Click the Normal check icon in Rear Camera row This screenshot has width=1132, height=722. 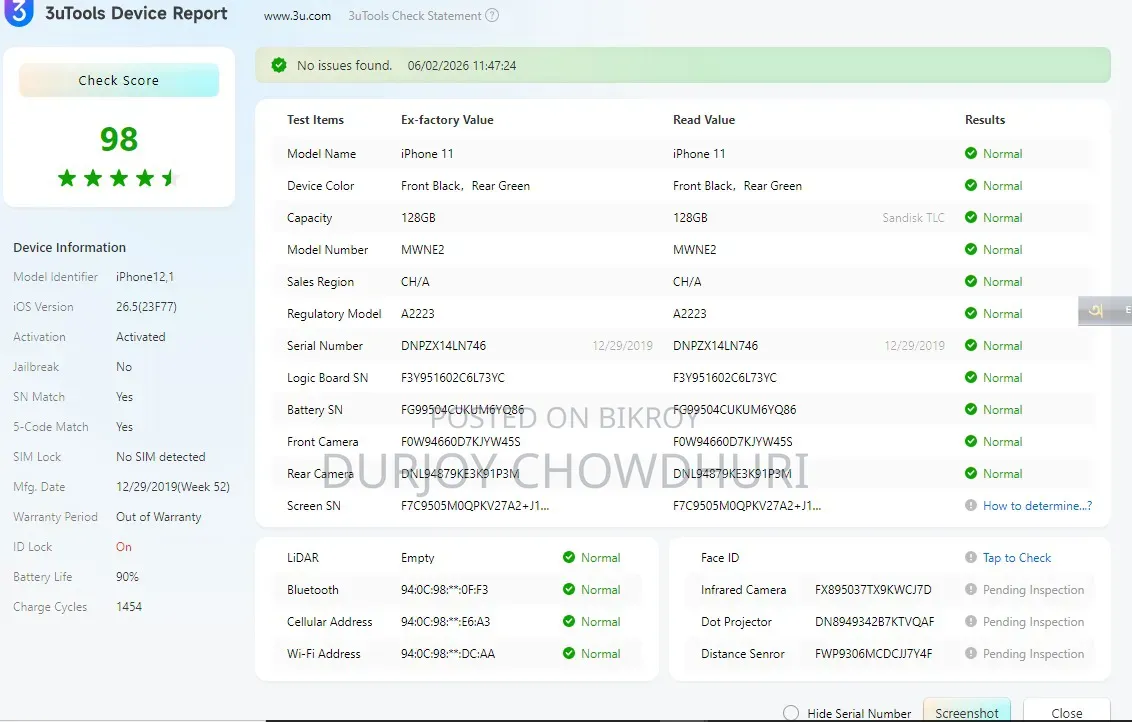pos(971,474)
